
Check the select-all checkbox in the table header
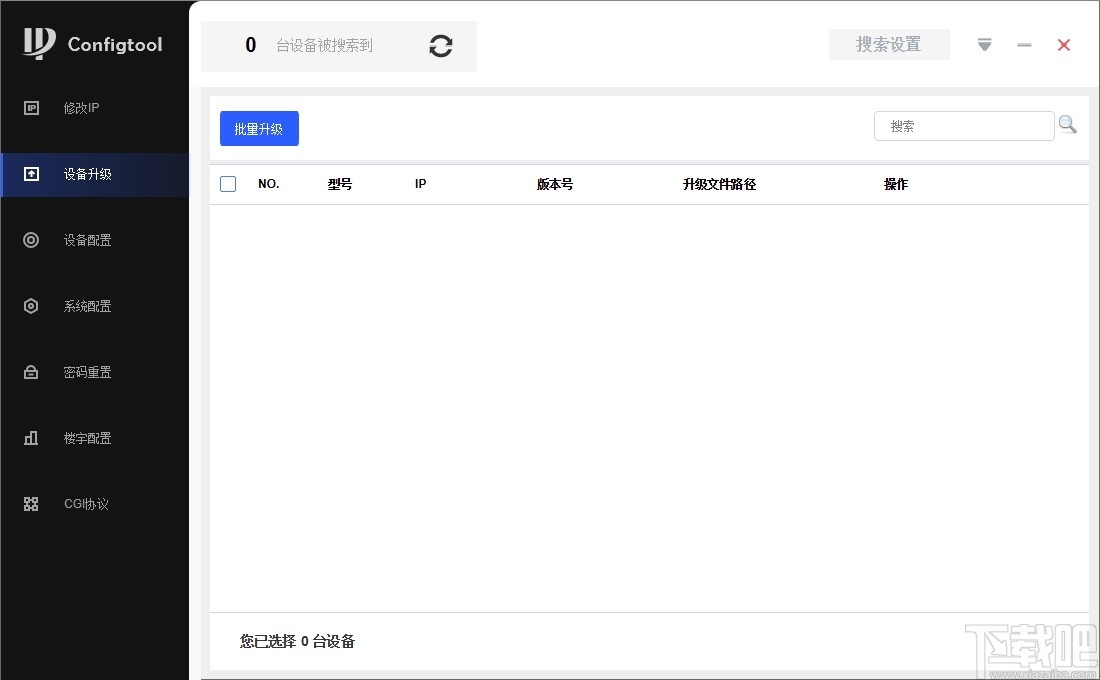[228, 184]
